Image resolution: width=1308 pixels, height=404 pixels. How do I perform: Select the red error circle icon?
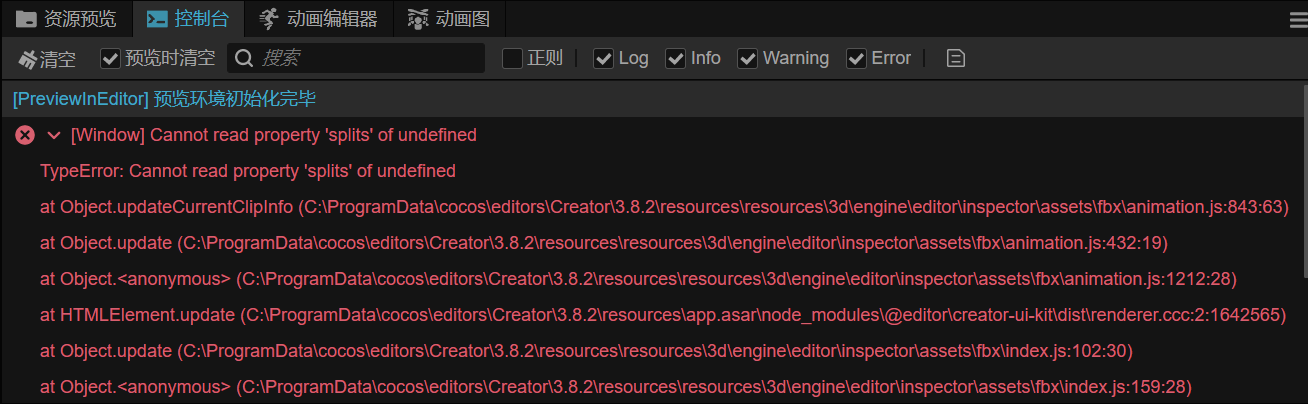(25, 135)
